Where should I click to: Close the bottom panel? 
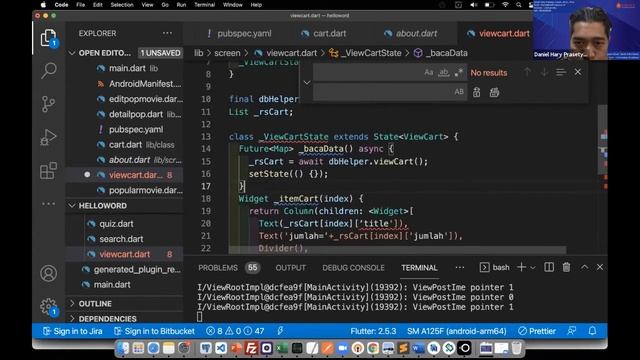coord(600,267)
